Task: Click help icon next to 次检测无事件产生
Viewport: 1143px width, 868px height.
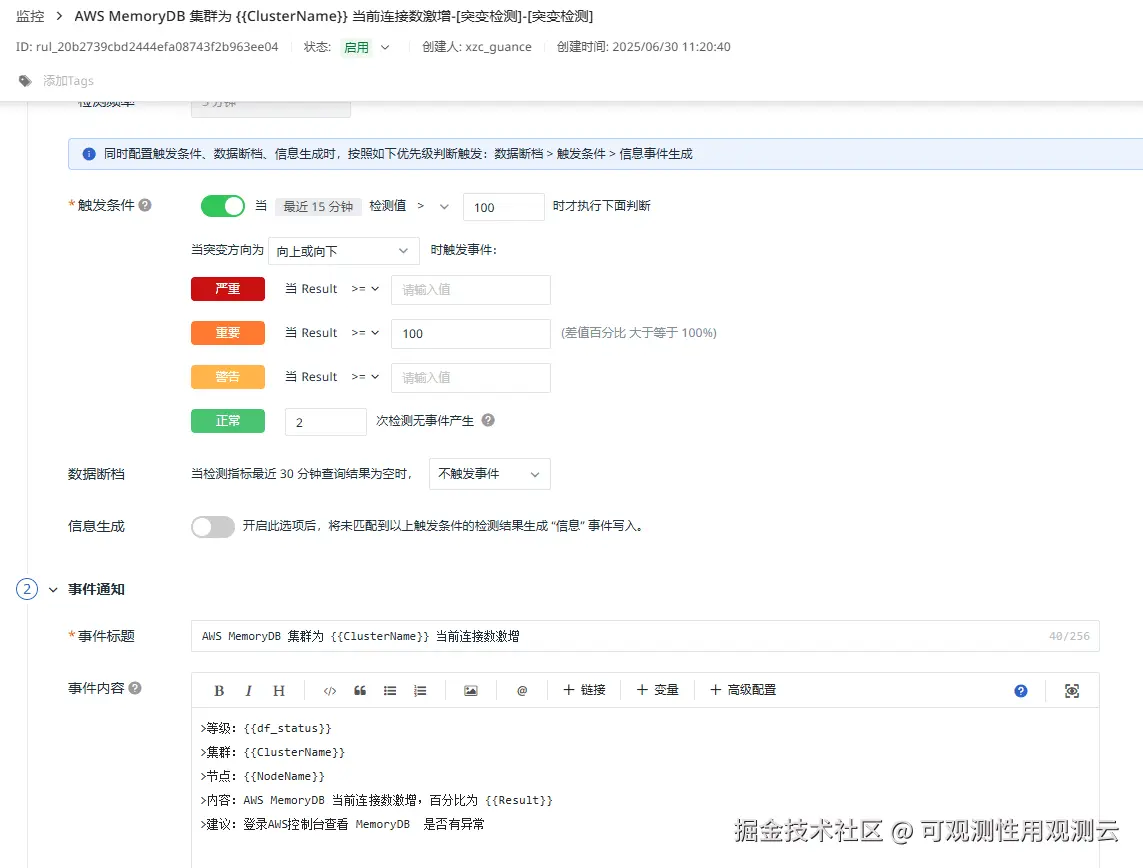Action: tap(488, 420)
